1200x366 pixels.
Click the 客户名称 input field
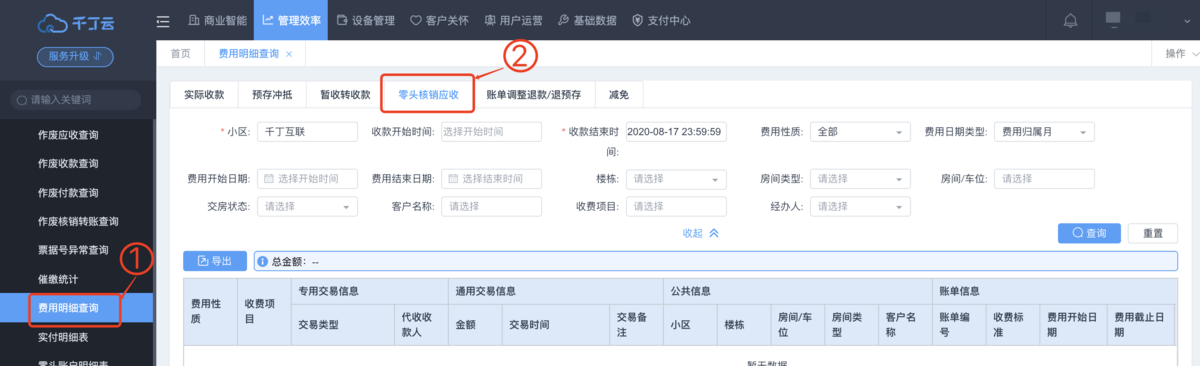pos(491,206)
